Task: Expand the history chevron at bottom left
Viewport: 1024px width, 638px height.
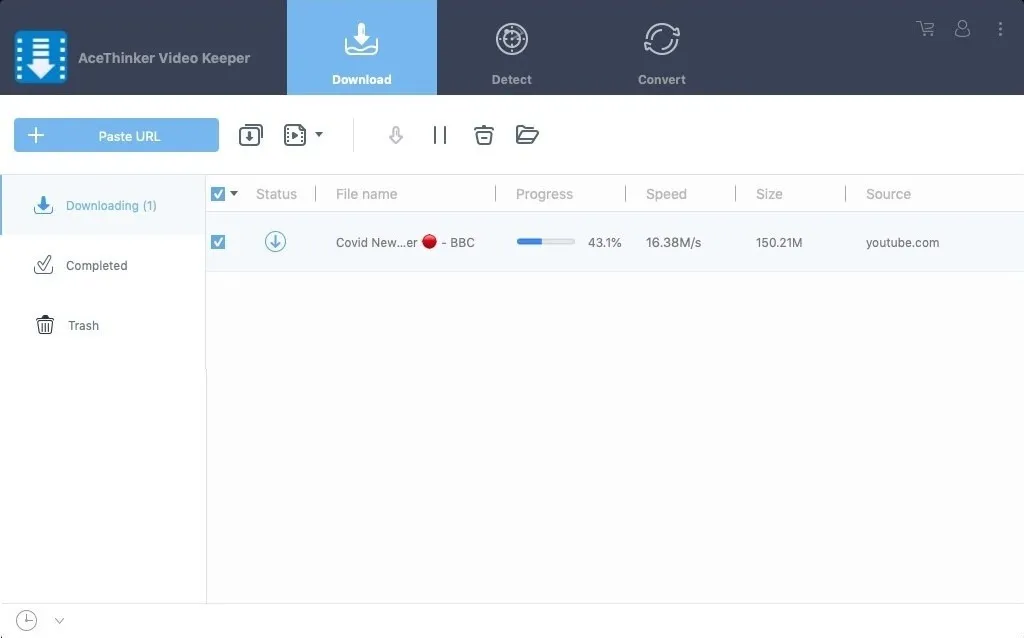Action: click(58, 620)
